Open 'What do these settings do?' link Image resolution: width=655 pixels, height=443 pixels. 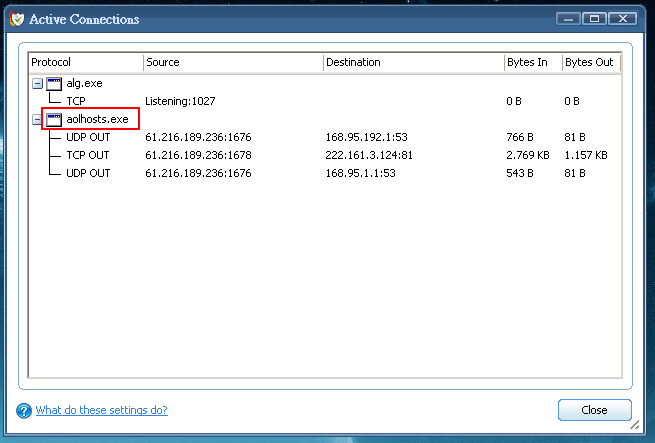click(x=102, y=410)
